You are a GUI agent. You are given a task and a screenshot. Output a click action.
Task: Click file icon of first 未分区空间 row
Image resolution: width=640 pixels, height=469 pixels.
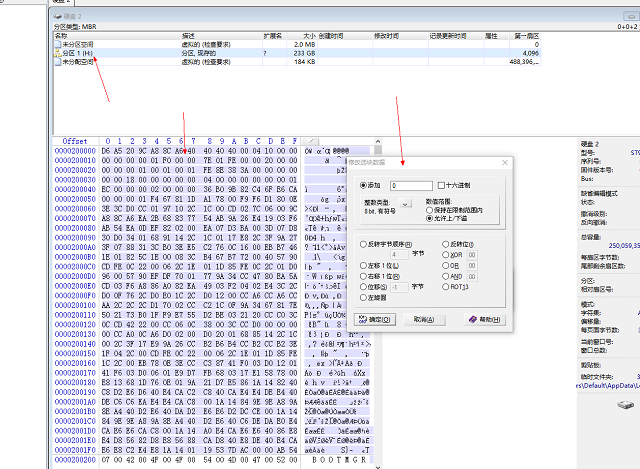coord(58,44)
